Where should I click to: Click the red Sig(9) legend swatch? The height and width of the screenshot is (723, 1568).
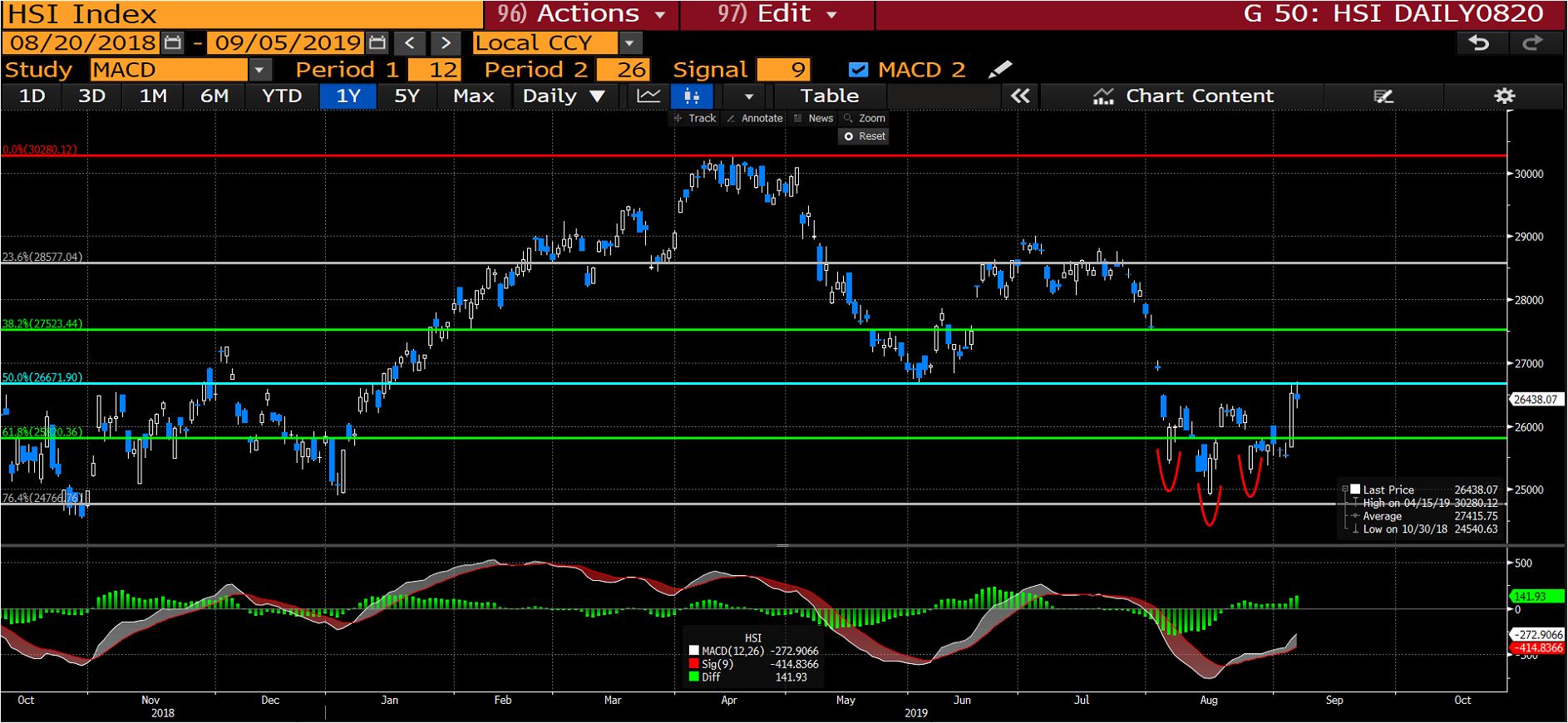coord(694,664)
